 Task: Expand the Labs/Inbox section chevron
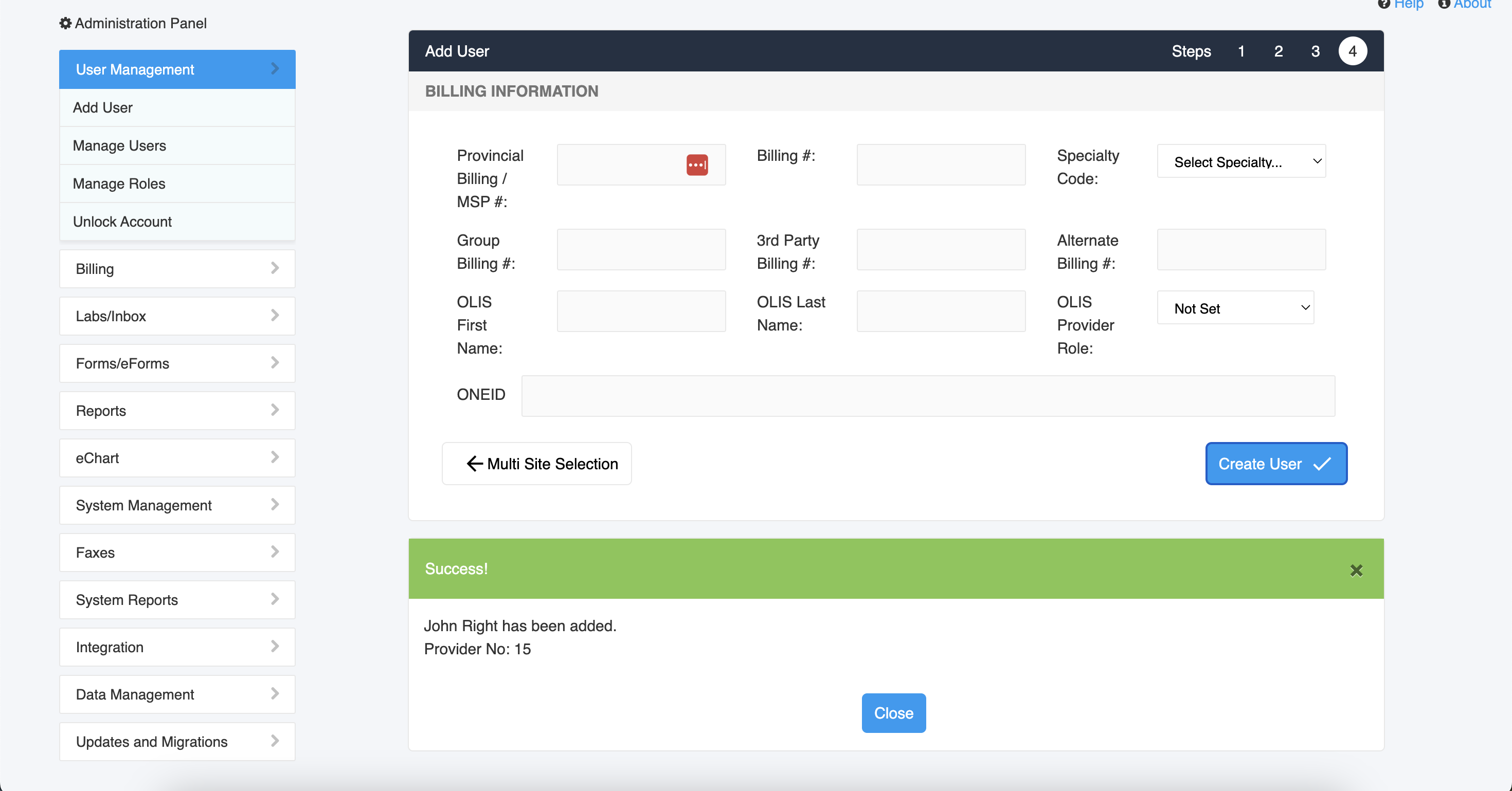click(x=275, y=316)
